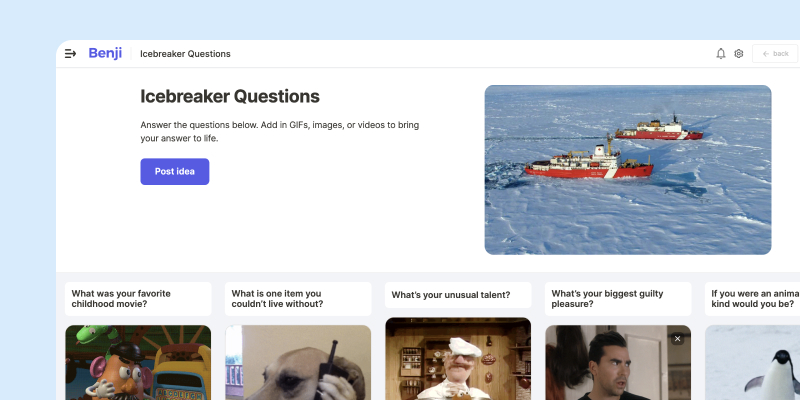Open the settings gear icon
Screen dimensions: 800x400
738,54
